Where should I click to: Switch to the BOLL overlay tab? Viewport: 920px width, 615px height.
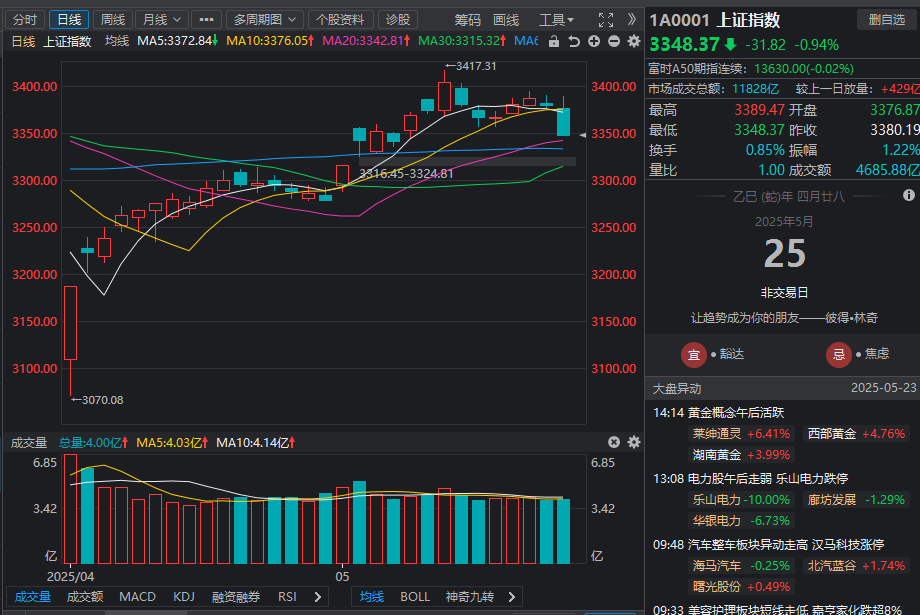[415, 597]
